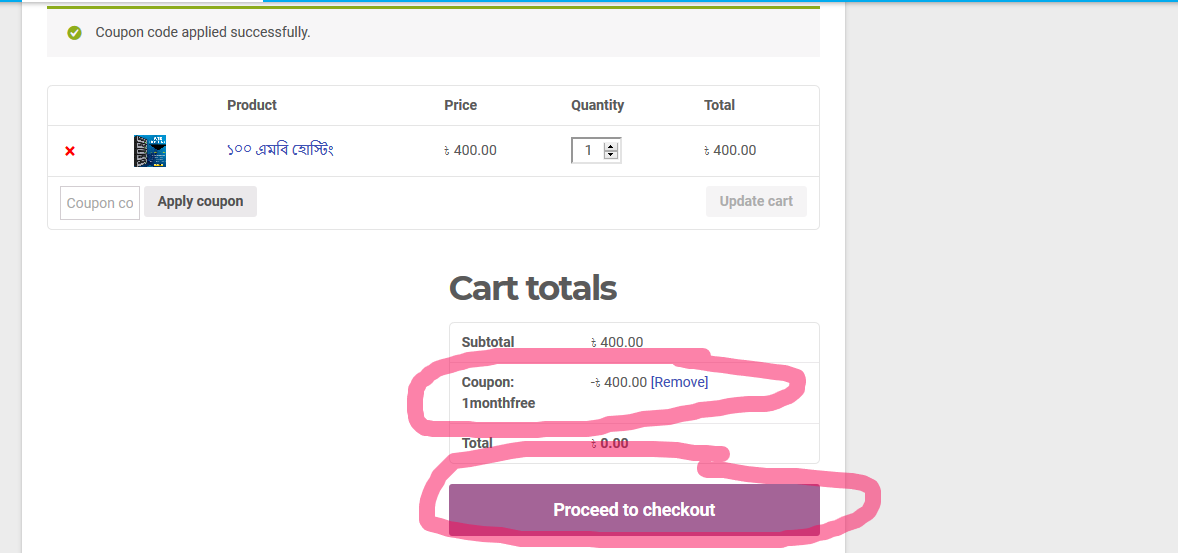Click the Cart totals heading

533,288
